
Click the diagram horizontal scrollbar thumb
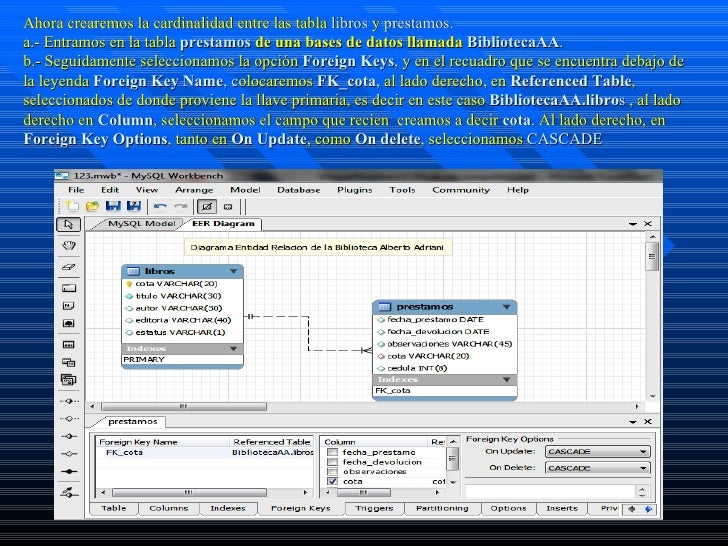coord(184,407)
